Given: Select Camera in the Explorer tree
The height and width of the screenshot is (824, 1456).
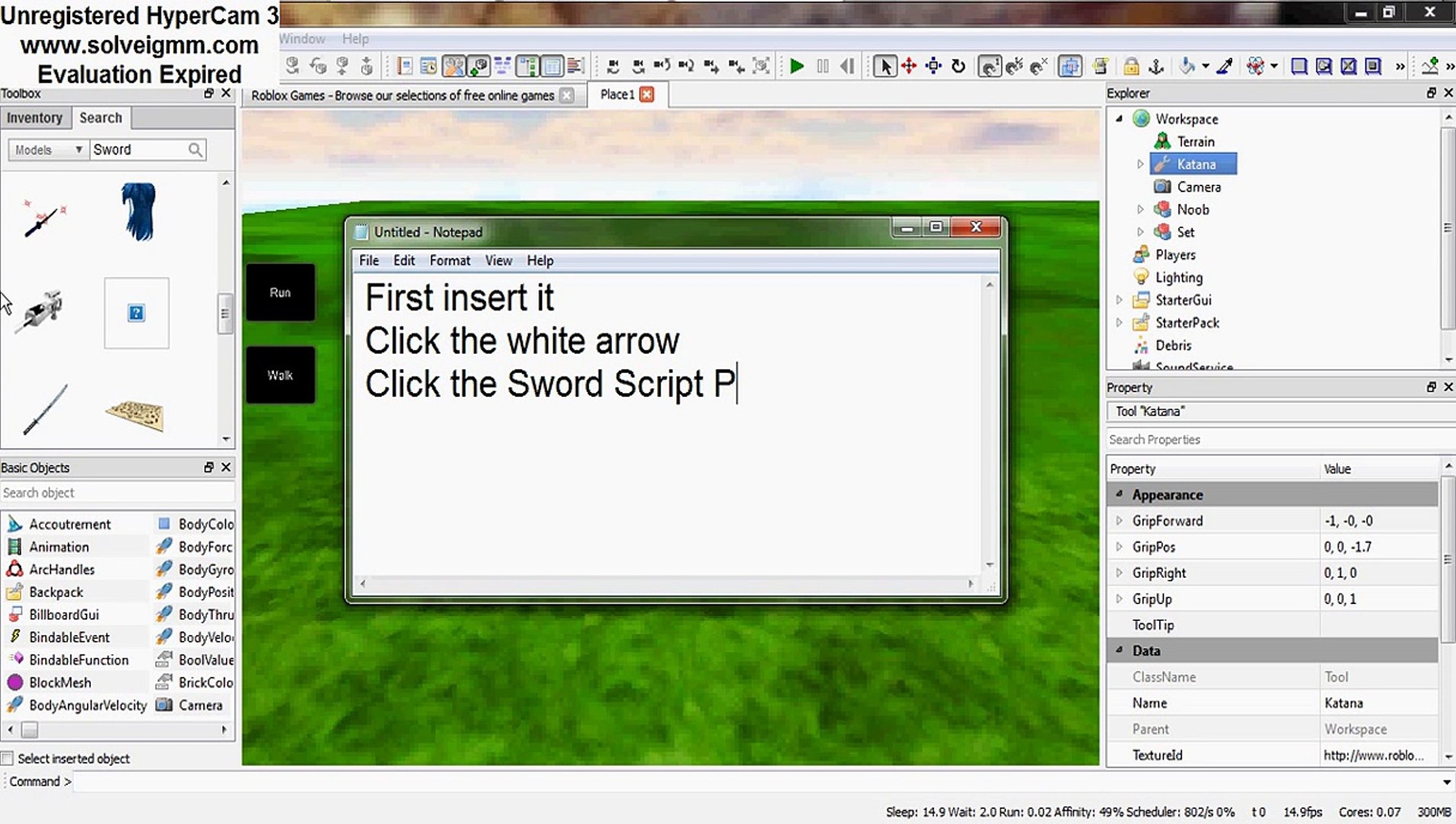Looking at the screenshot, I should (x=1199, y=187).
